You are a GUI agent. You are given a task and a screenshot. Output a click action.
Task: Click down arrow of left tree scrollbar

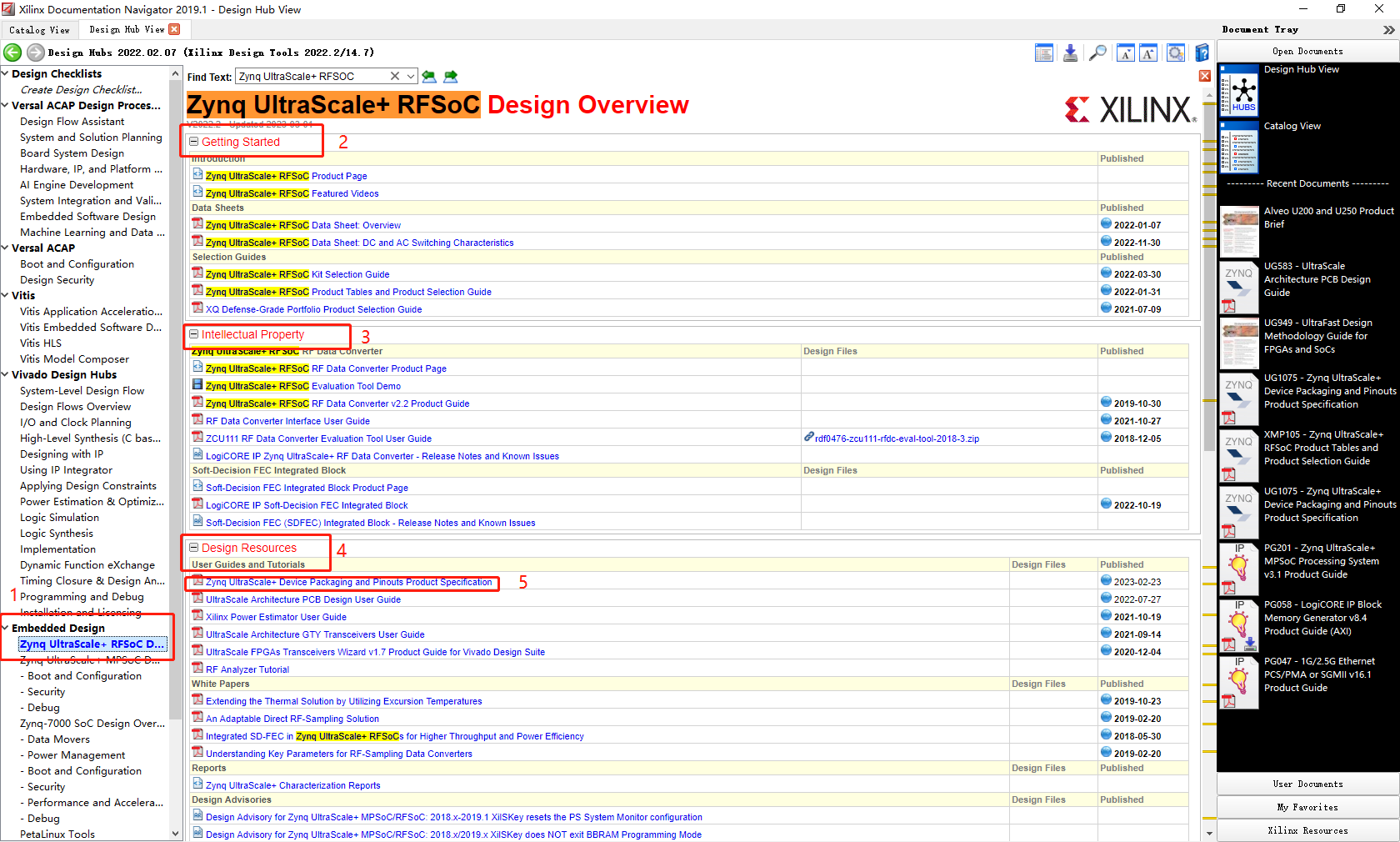point(175,834)
